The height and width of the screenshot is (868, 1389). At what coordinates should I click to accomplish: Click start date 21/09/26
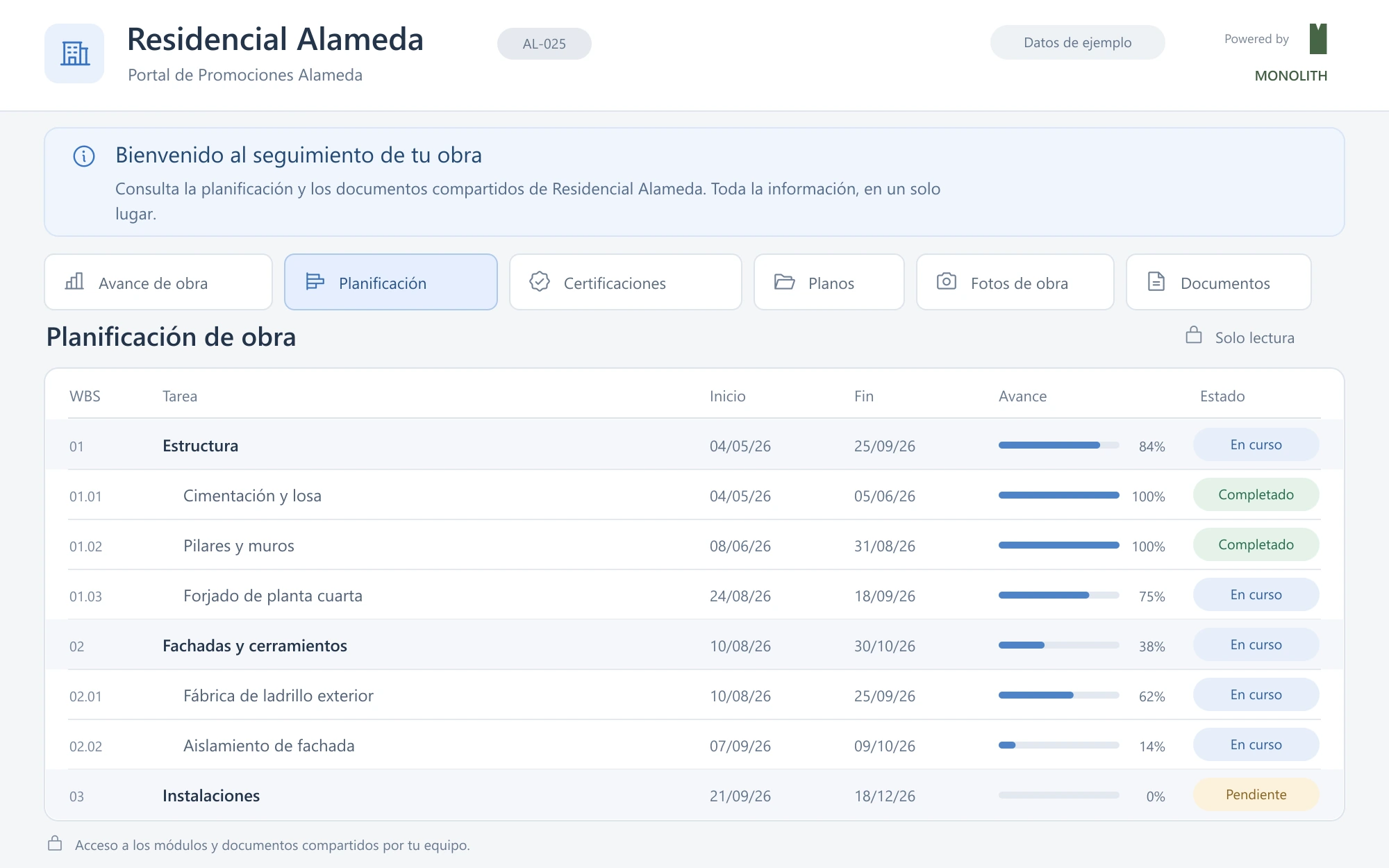(740, 796)
